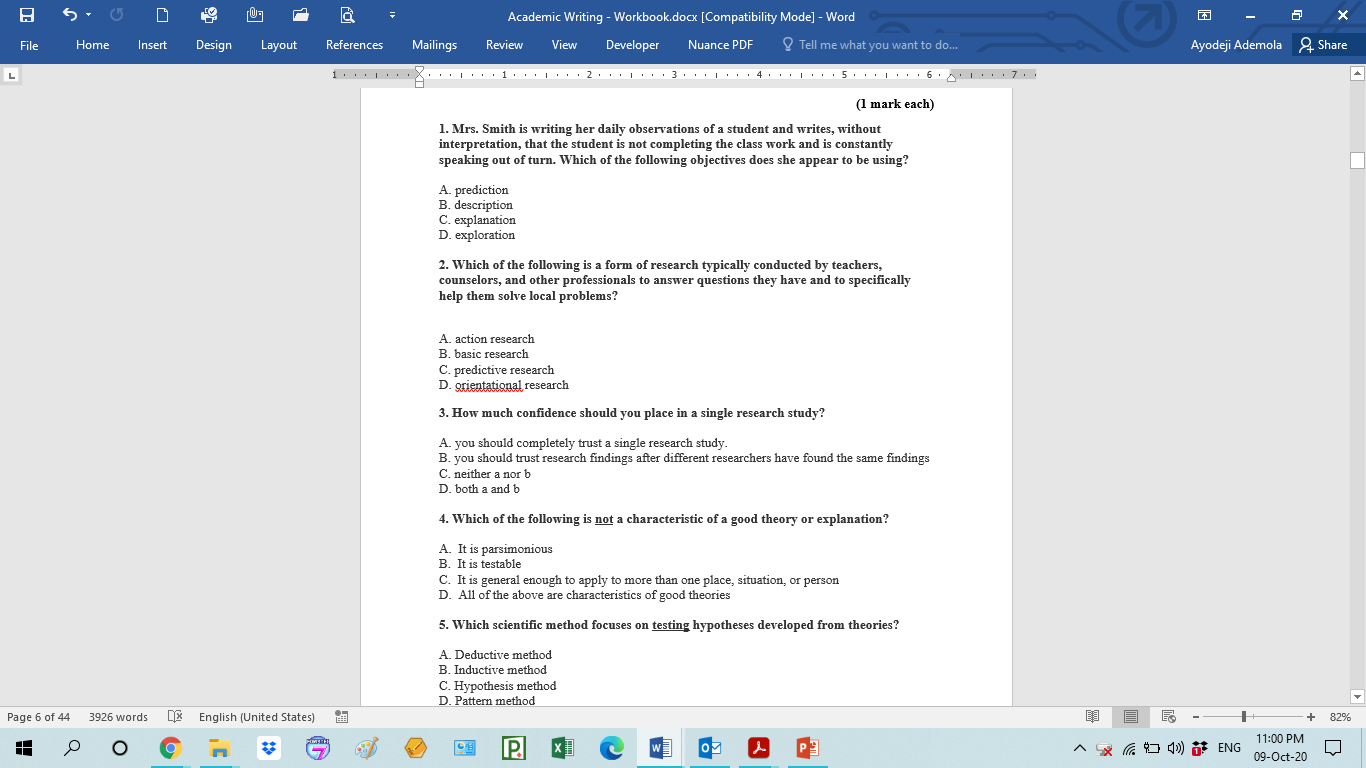
Task: Show hidden icons in the system tray
Action: click(x=1079, y=747)
